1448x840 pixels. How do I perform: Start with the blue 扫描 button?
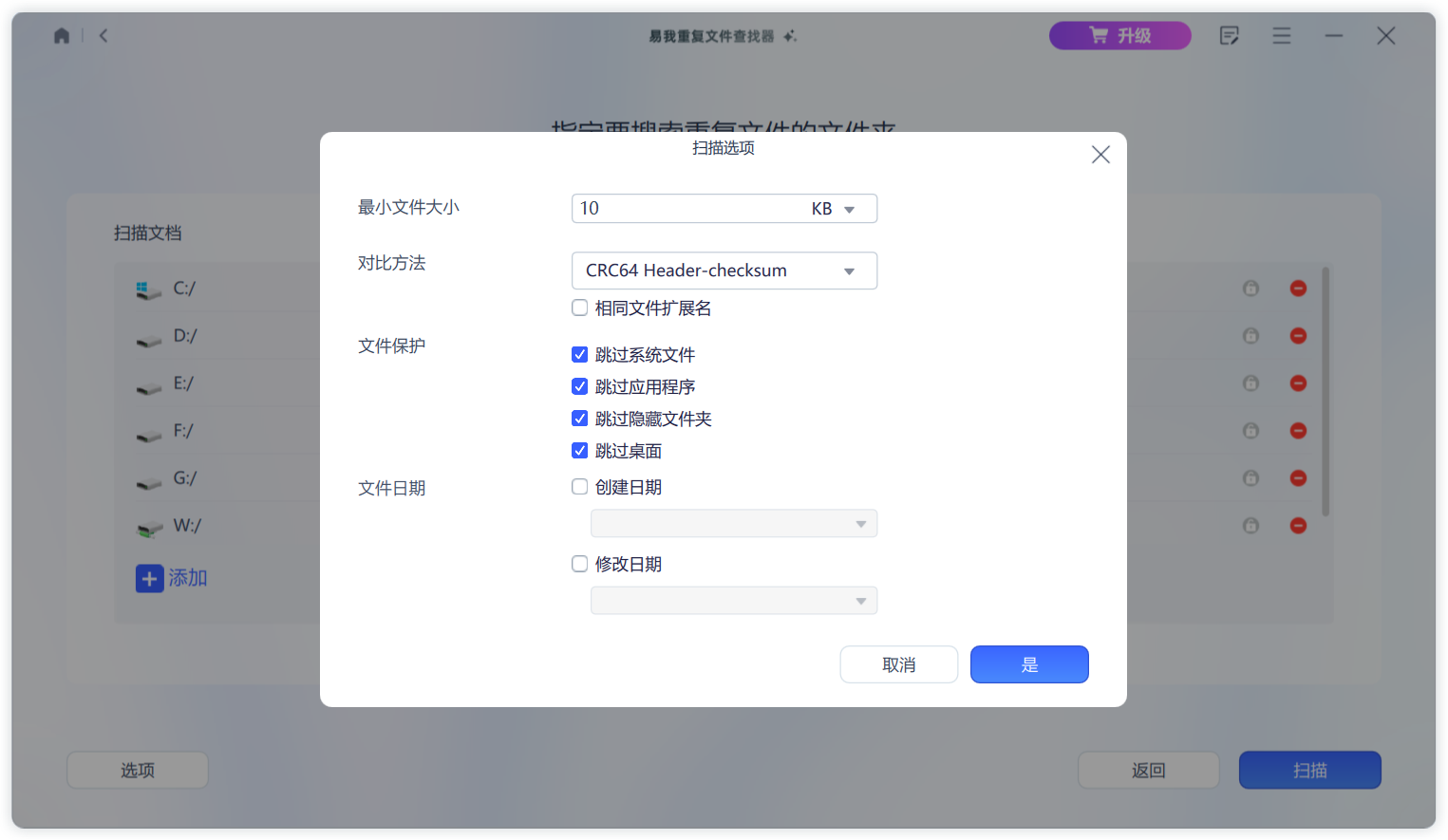pyautogui.click(x=1310, y=770)
